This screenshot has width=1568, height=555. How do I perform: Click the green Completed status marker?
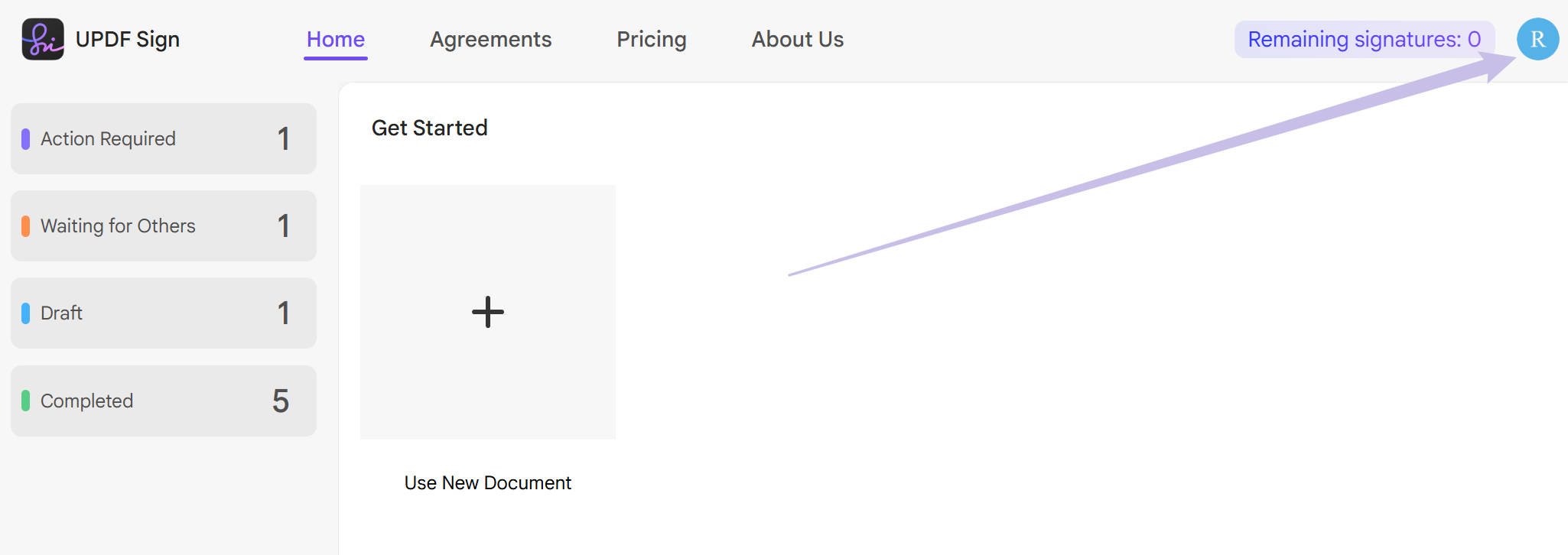[x=25, y=401]
